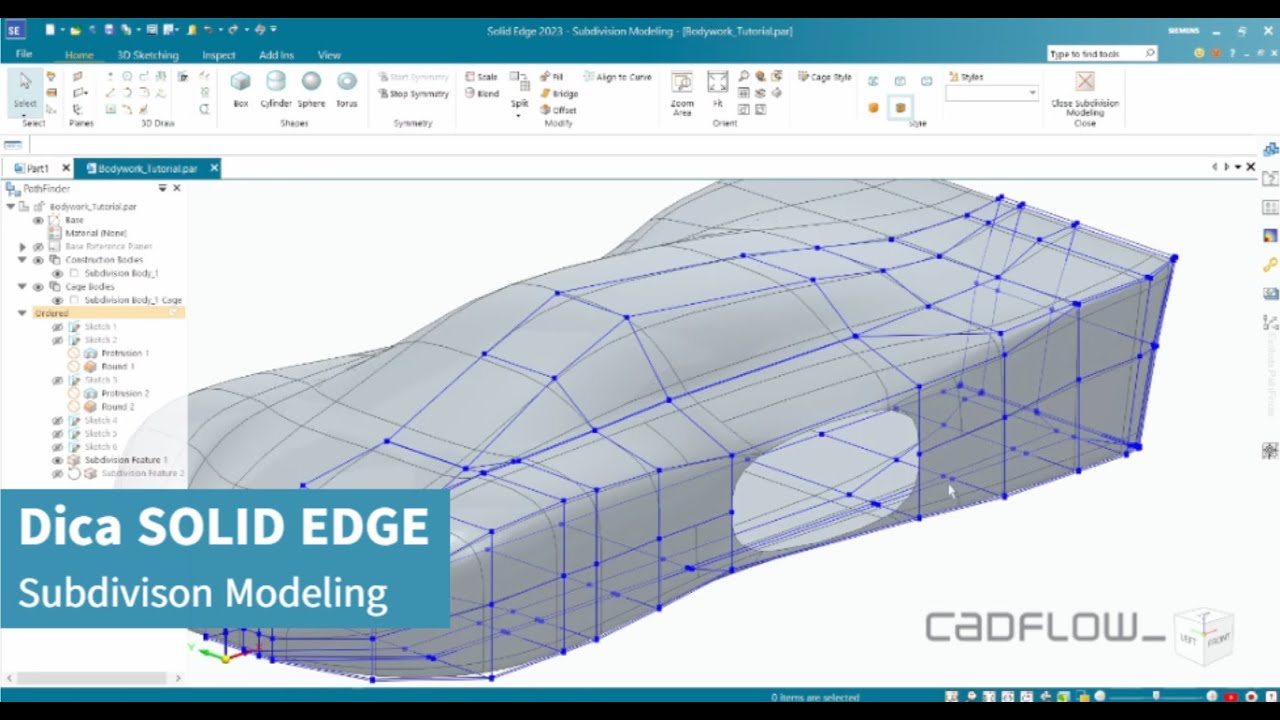Close the PathFinder panel
Viewport: 1280px width, 720px height.
click(x=177, y=188)
